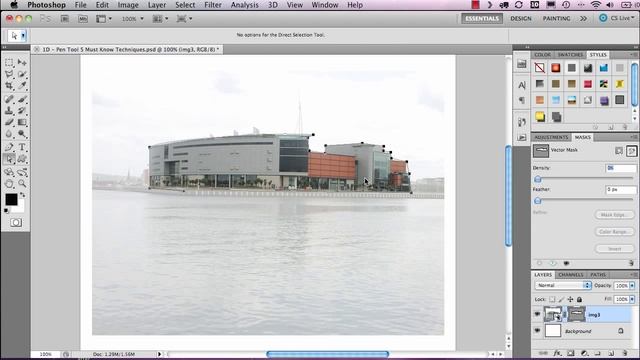This screenshot has height=360, width=640.
Task: Select the img3 vector mask thumbnail
Action: [576, 314]
